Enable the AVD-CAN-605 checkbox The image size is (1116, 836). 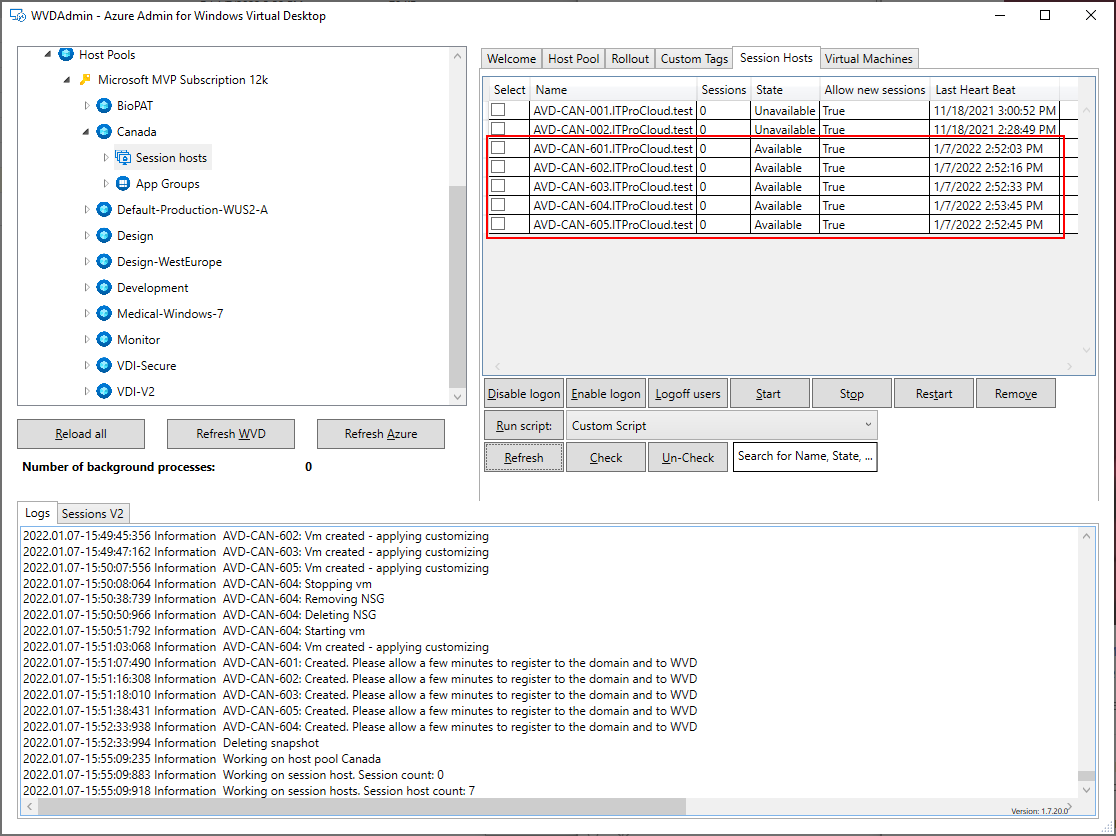click(x=498, y=223)
